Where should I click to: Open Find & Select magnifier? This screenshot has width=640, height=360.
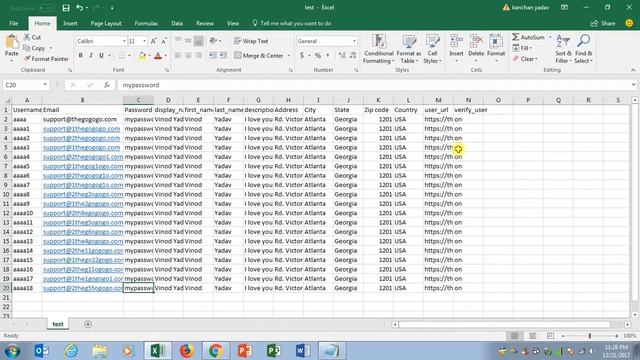(583, 49)
